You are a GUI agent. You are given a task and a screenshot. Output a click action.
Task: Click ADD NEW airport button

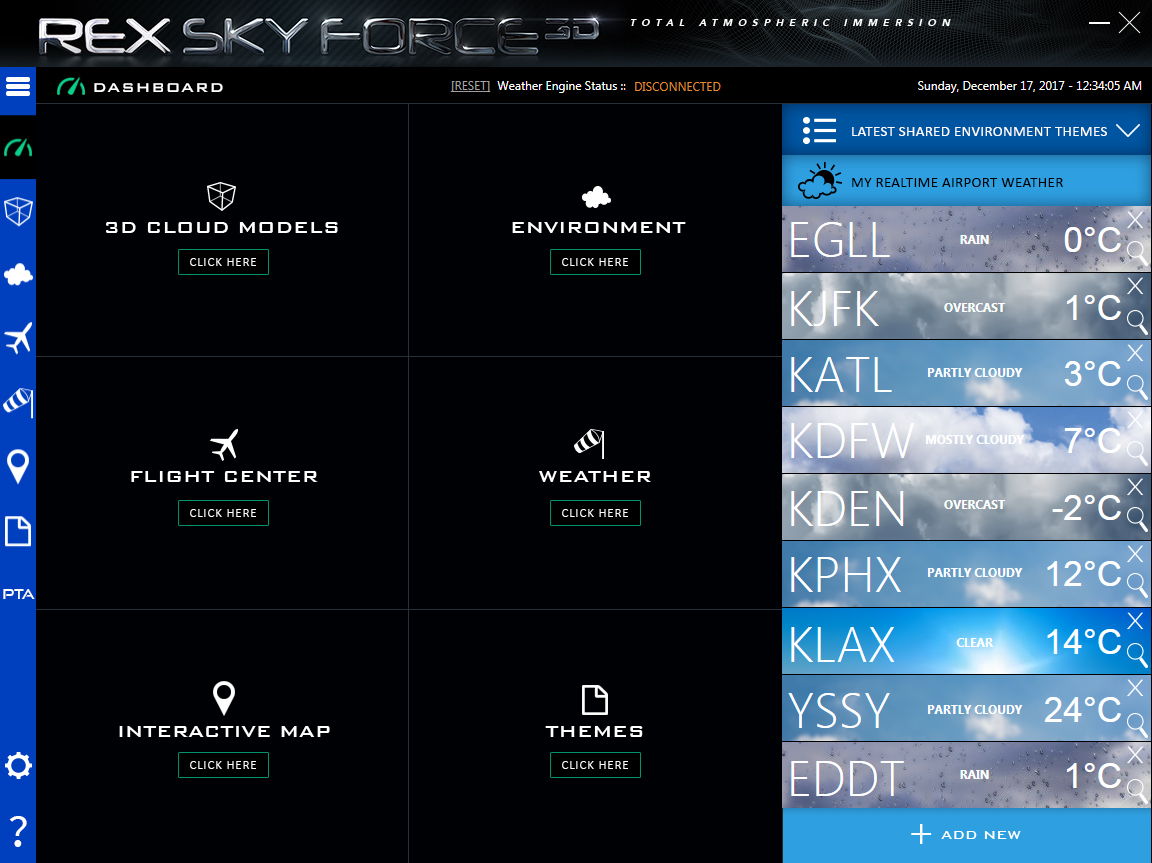point(967,835)
